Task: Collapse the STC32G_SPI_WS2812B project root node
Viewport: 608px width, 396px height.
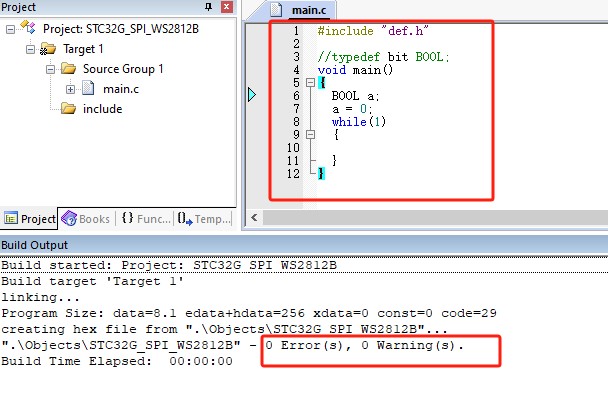Action: pos(10,29)
